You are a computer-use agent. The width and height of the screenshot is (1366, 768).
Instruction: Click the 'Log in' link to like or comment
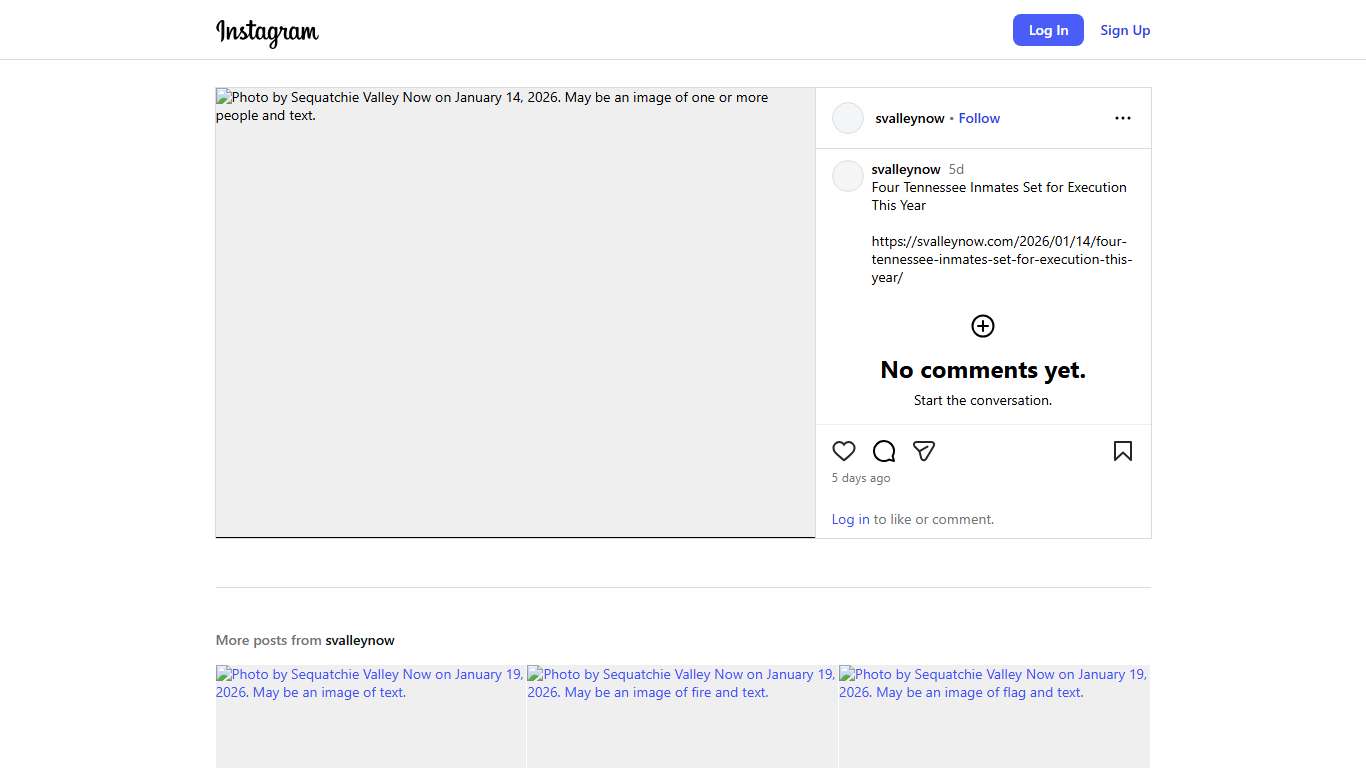click(850, 519)
